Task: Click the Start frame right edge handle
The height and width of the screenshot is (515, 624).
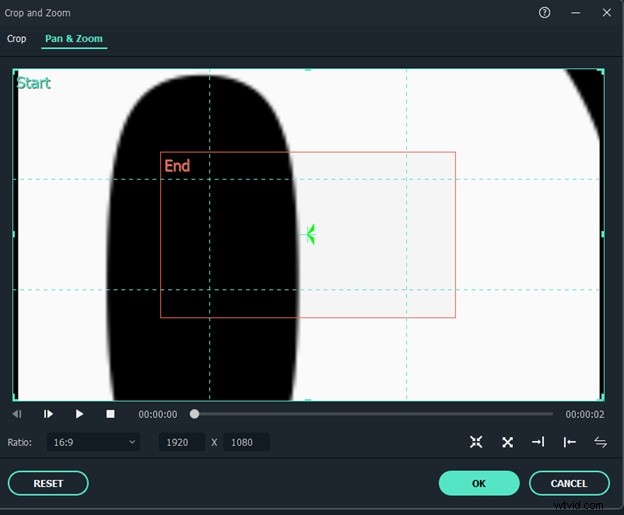Action: pyautogui.click(x=603, y=234)
